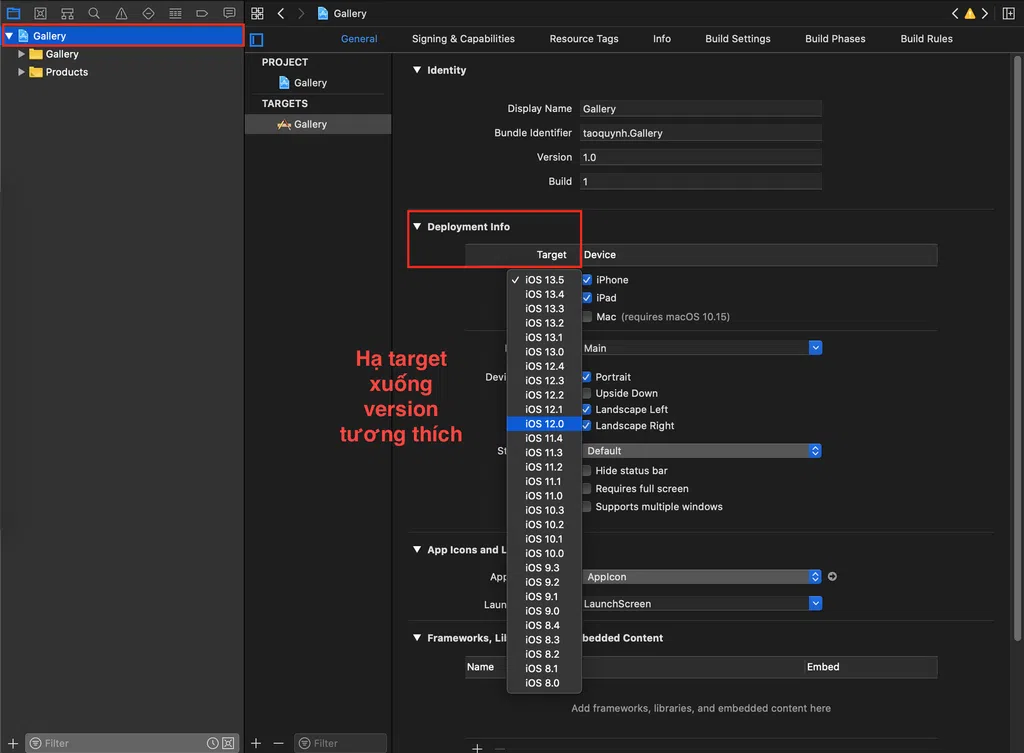1024x753 pixels.
Task: Click the Display Name field
Action: coord(701,108)
